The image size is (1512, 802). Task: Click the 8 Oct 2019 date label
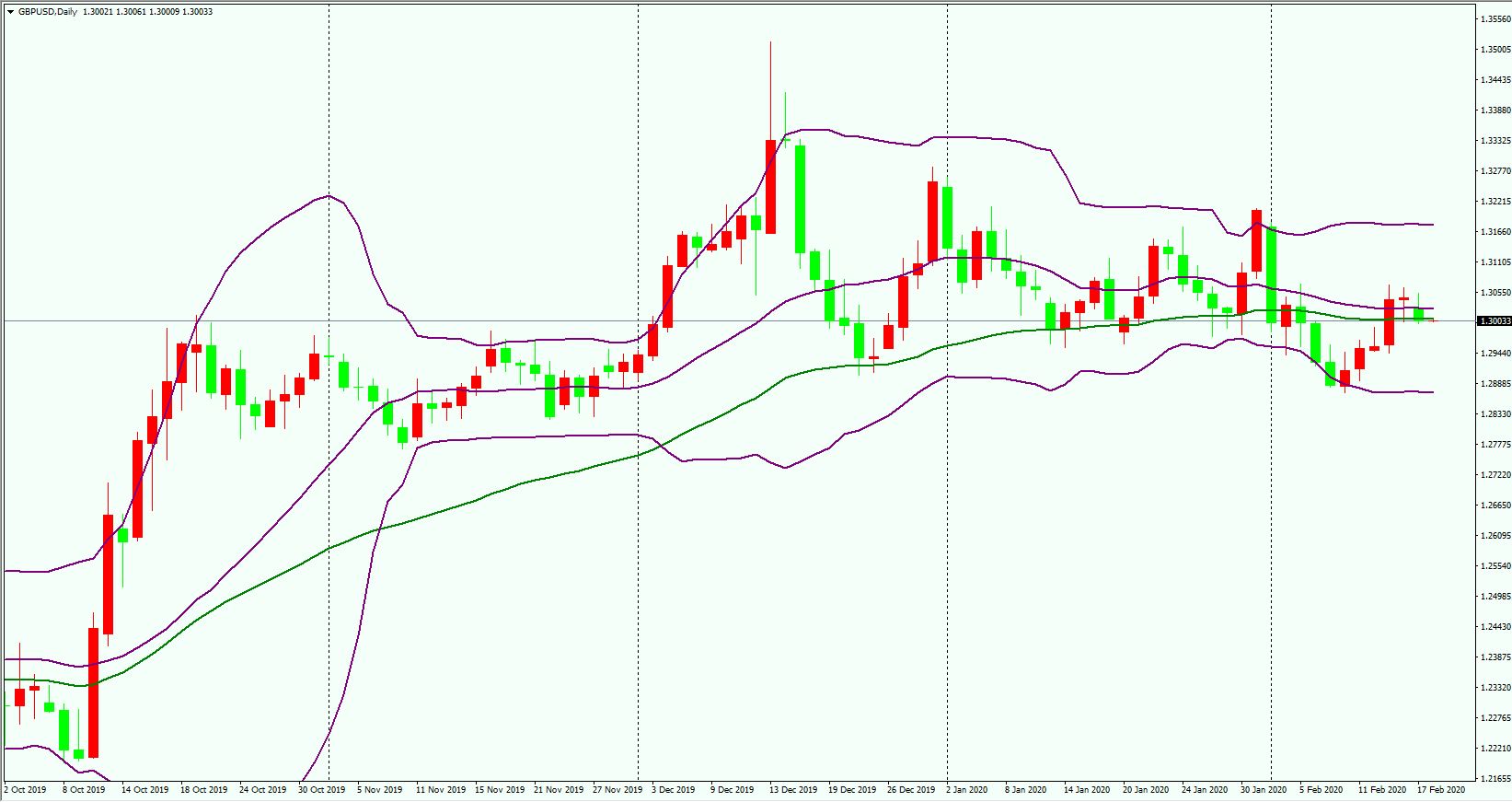pos(84,790)
